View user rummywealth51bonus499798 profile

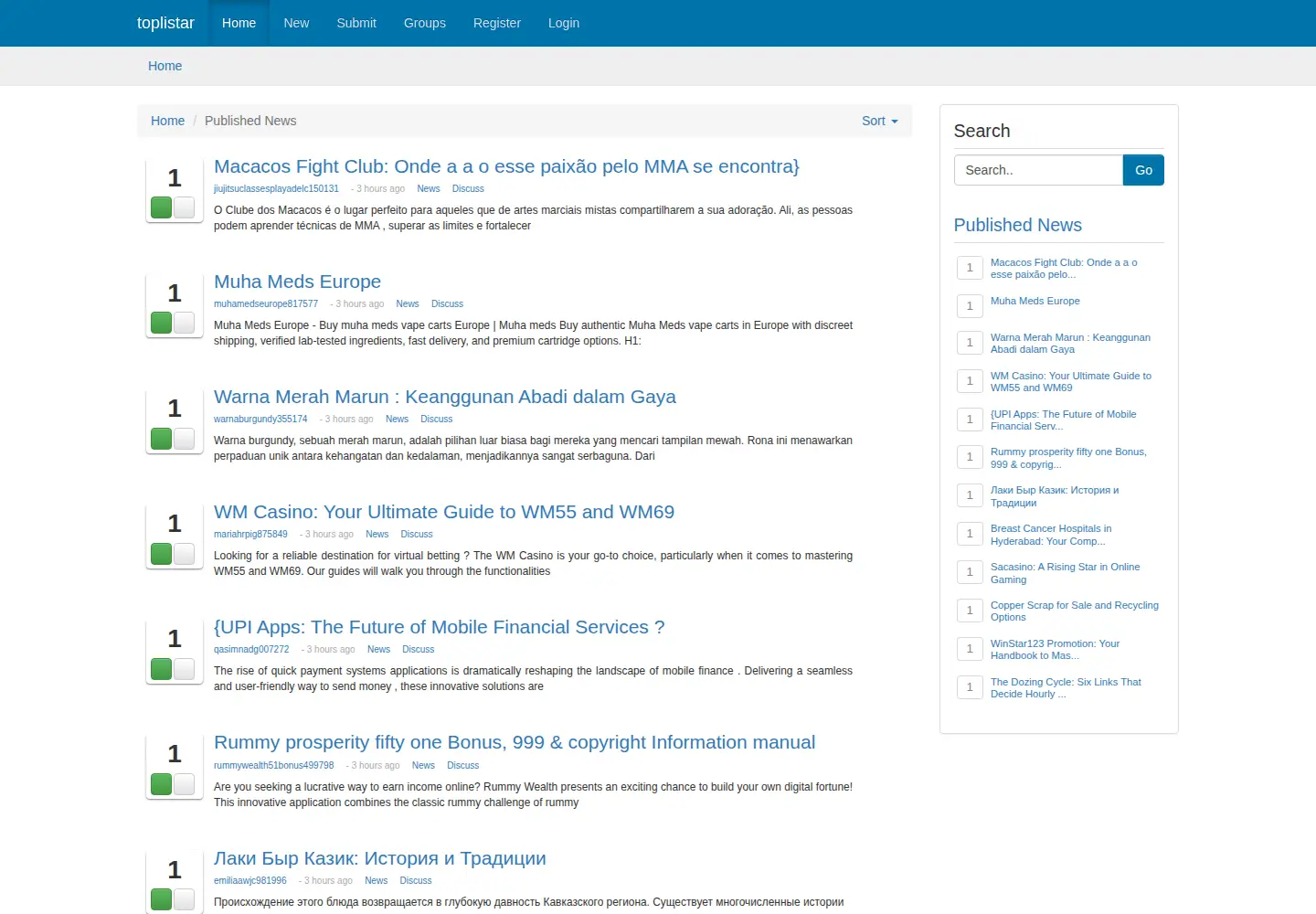pyautogui.click(x=274, y=765)
